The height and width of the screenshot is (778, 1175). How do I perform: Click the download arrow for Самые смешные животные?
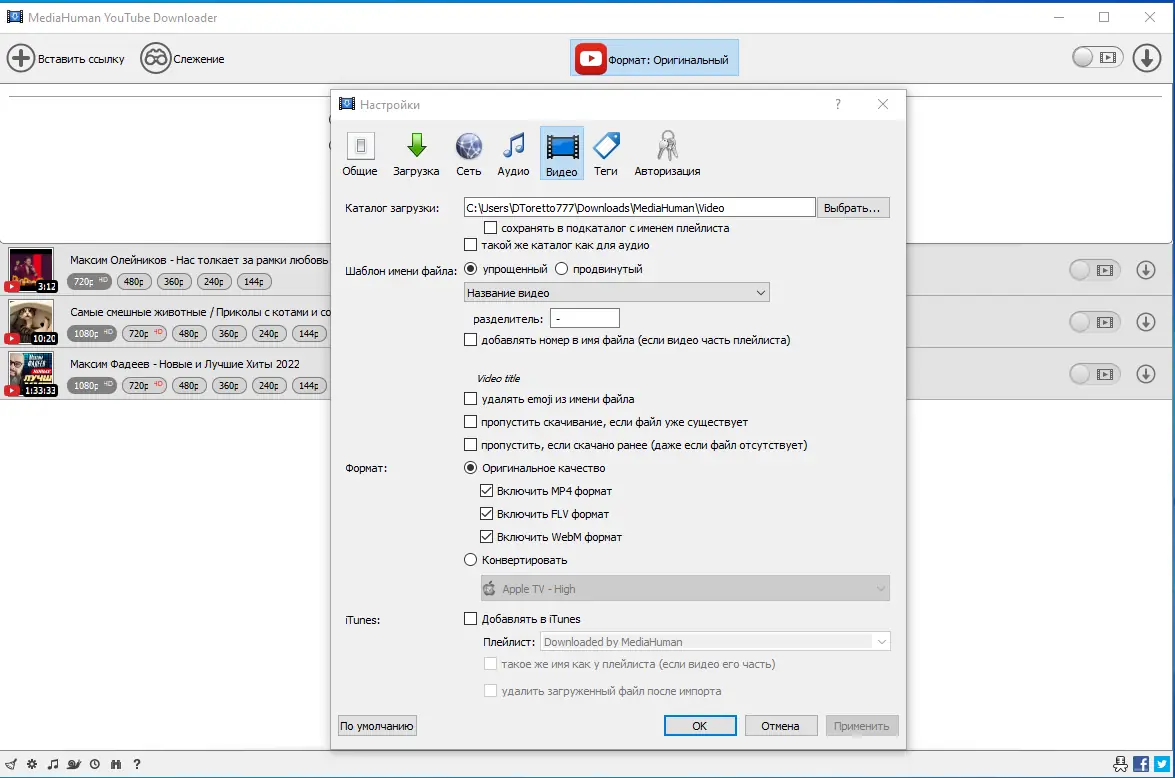(1146, 322)
